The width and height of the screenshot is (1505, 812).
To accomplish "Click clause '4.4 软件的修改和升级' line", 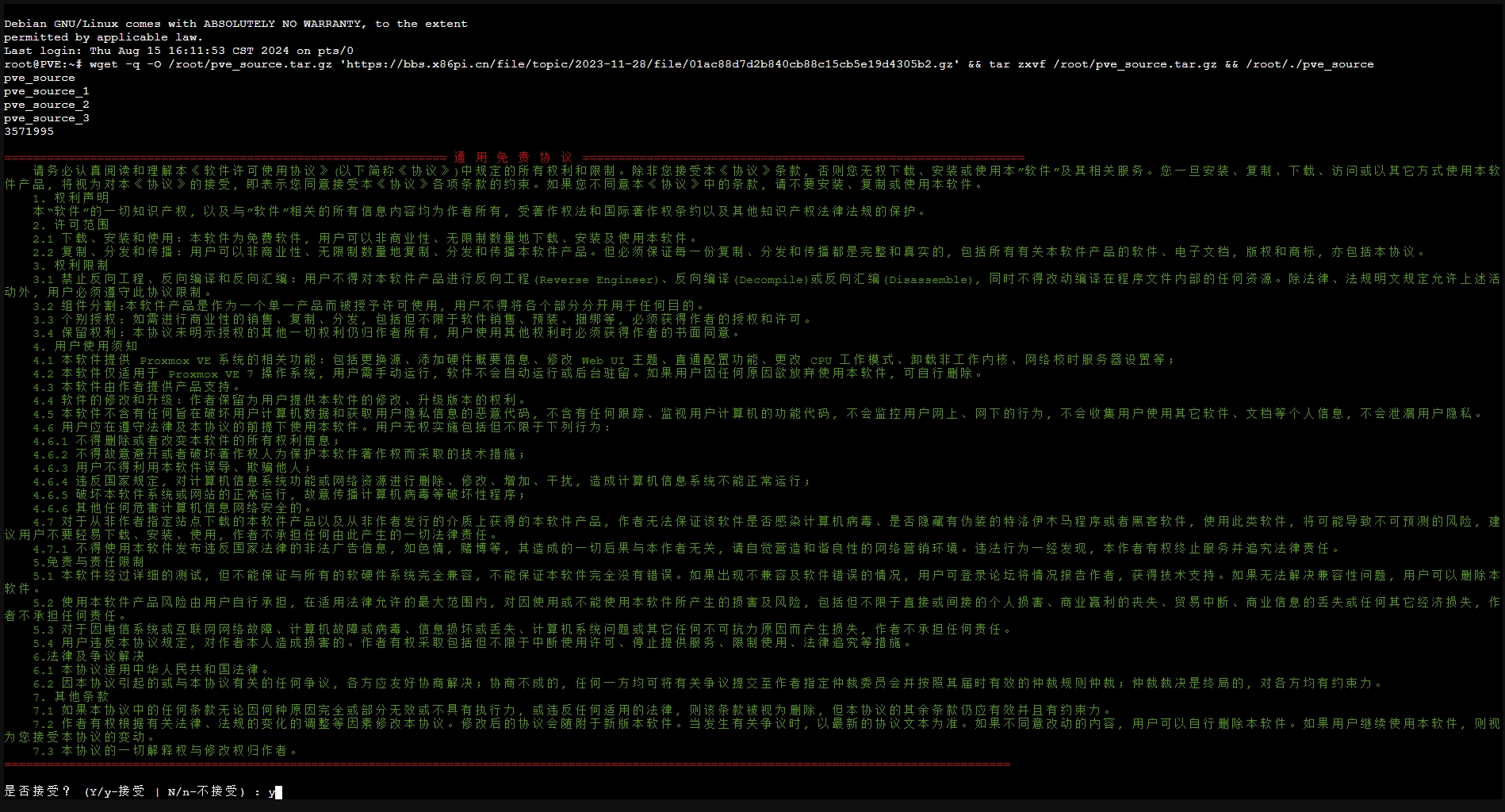I will (x=280, y=400).
